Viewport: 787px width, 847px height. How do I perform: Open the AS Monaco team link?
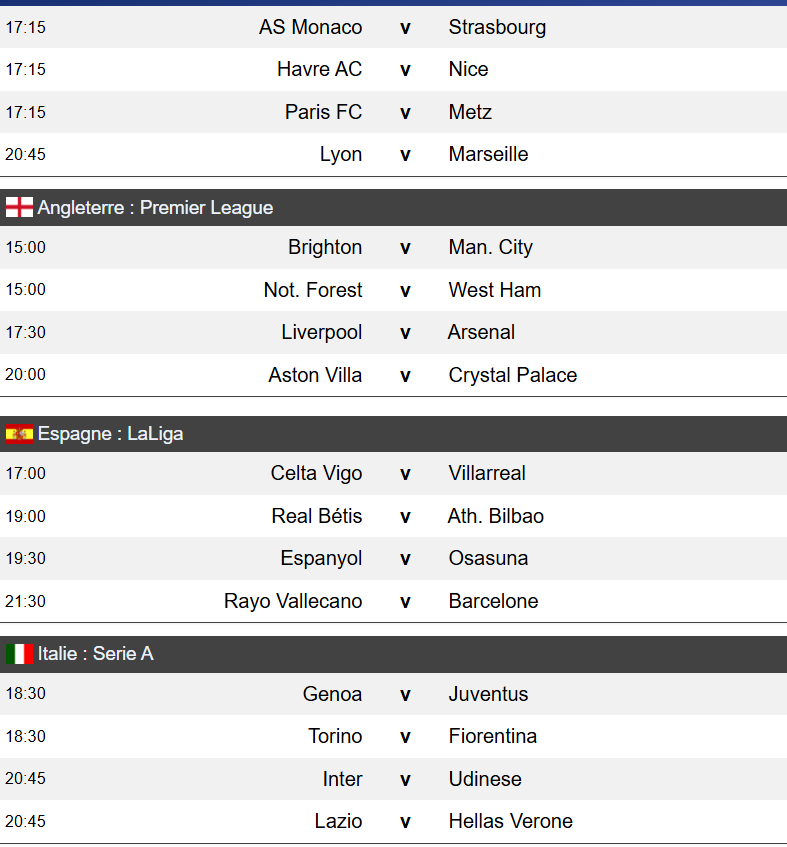click(x=310, y=27)
